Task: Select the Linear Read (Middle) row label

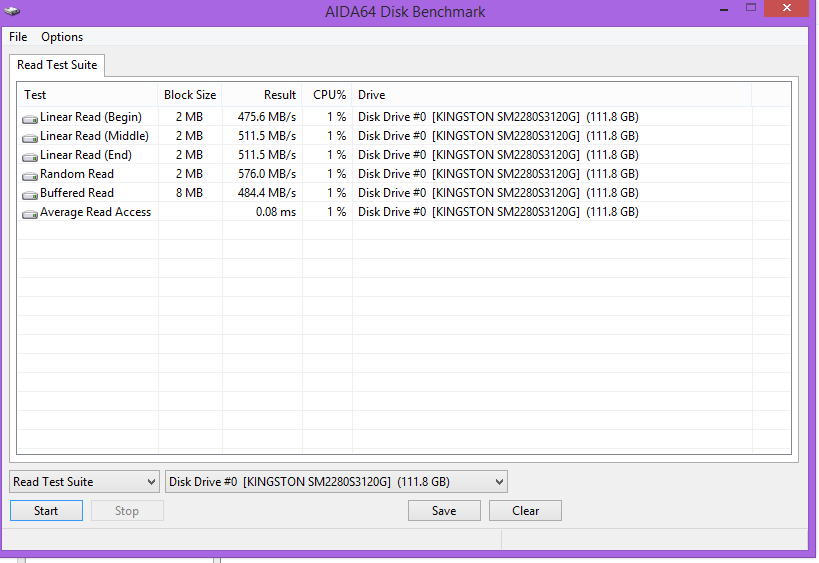Action: 95,136
